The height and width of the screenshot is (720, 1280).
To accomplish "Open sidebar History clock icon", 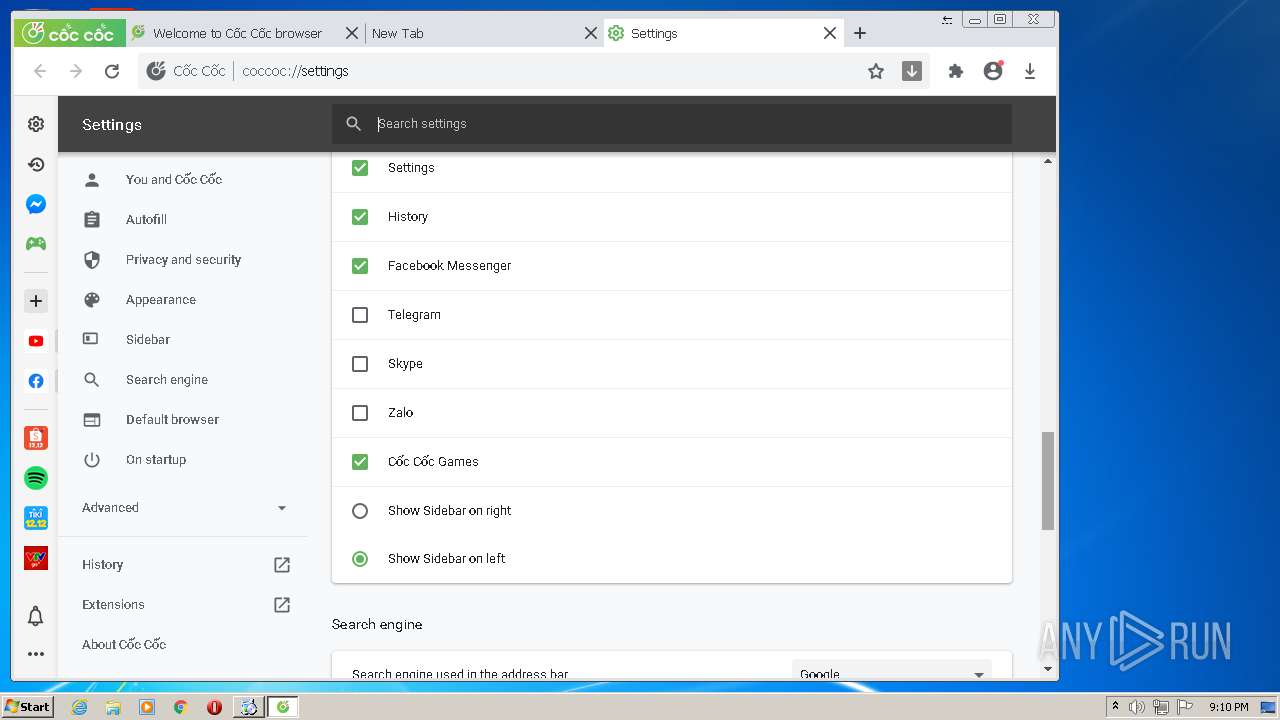I will pos(36,164).
